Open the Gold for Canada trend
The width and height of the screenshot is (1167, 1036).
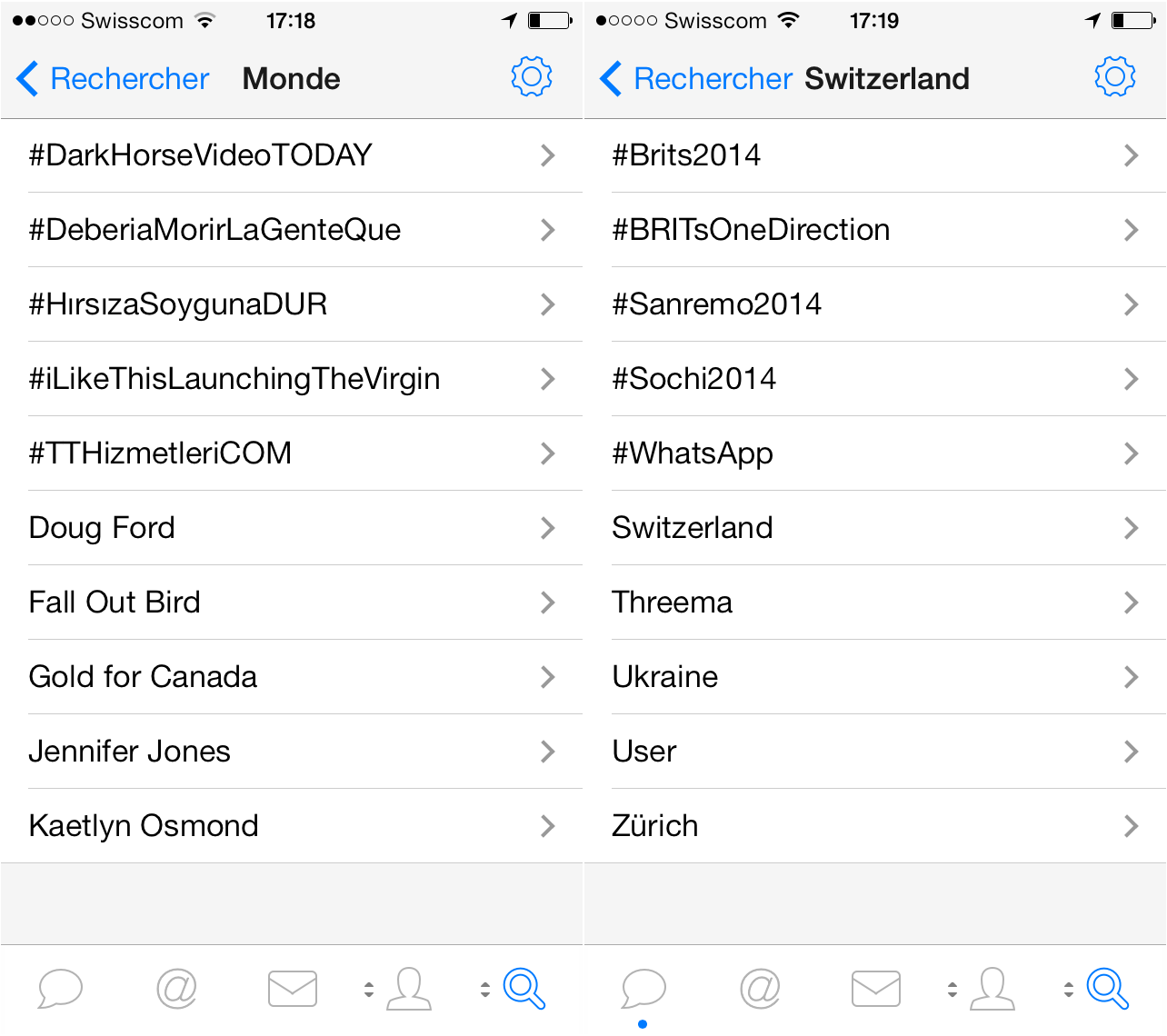pyautogui.click(x=292, y=677)
